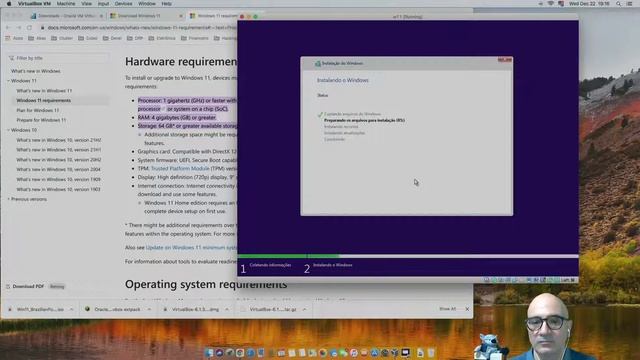This screenshot has width=640, height=360.
Task: Open Windows 10 version 2004 item
Action: pos(58,169)
